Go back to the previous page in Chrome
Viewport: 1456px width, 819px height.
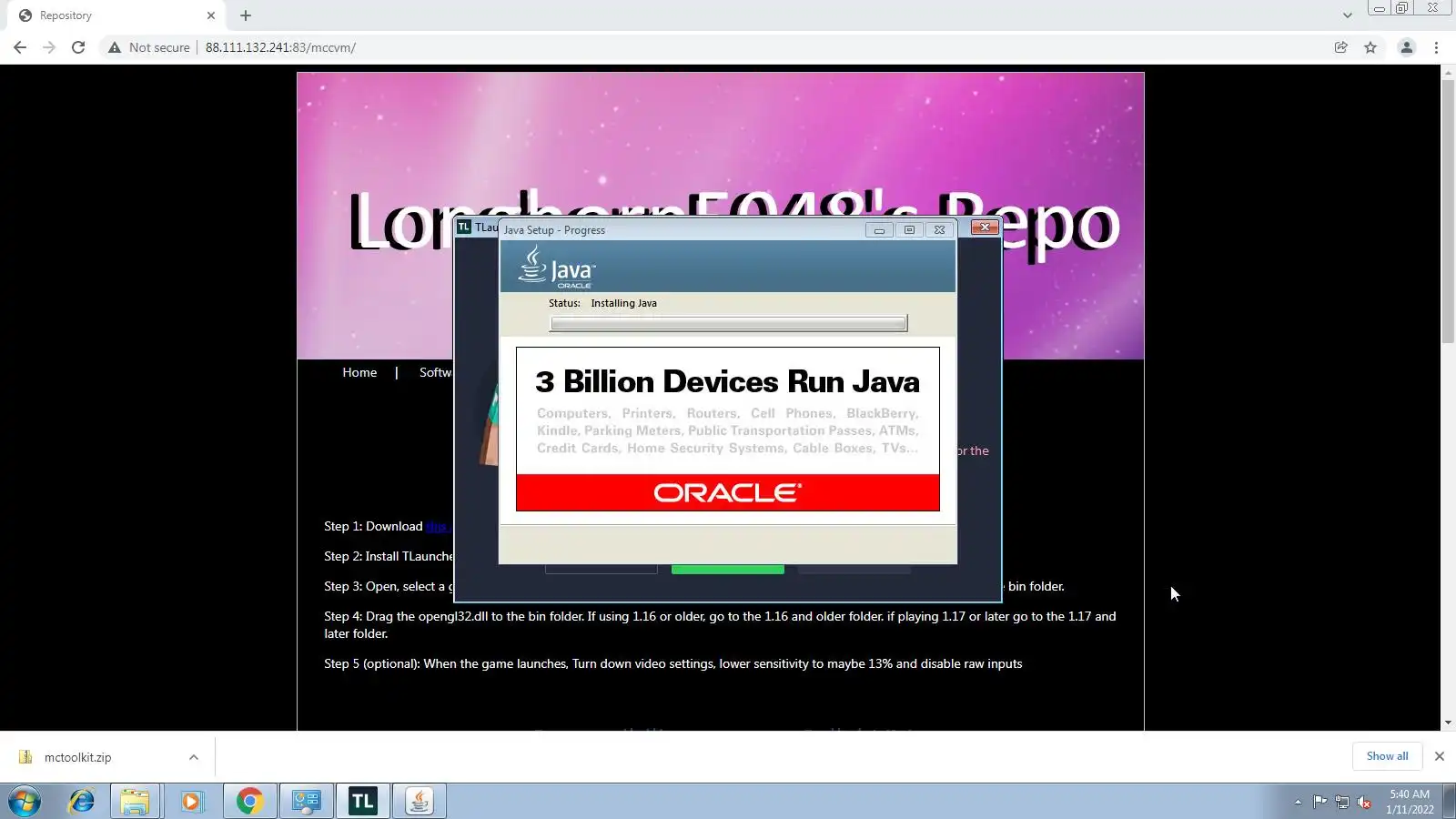click(x=20, y=47)
